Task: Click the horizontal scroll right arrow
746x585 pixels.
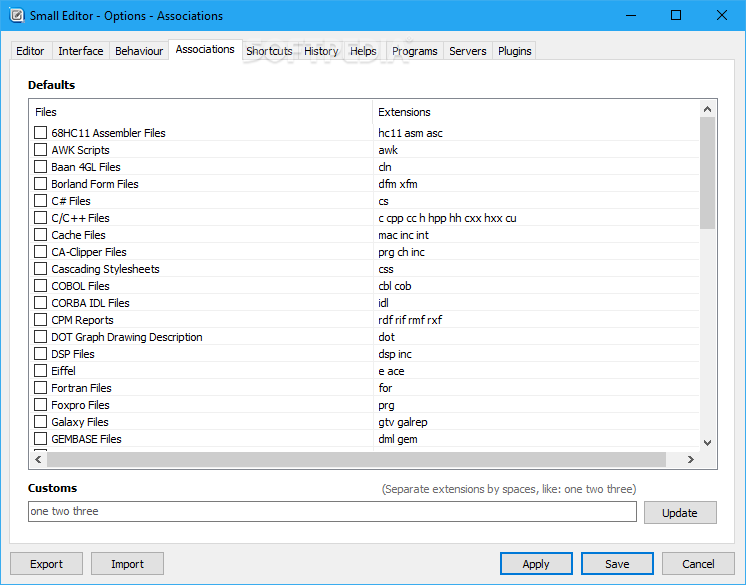Action: (691, 459)
